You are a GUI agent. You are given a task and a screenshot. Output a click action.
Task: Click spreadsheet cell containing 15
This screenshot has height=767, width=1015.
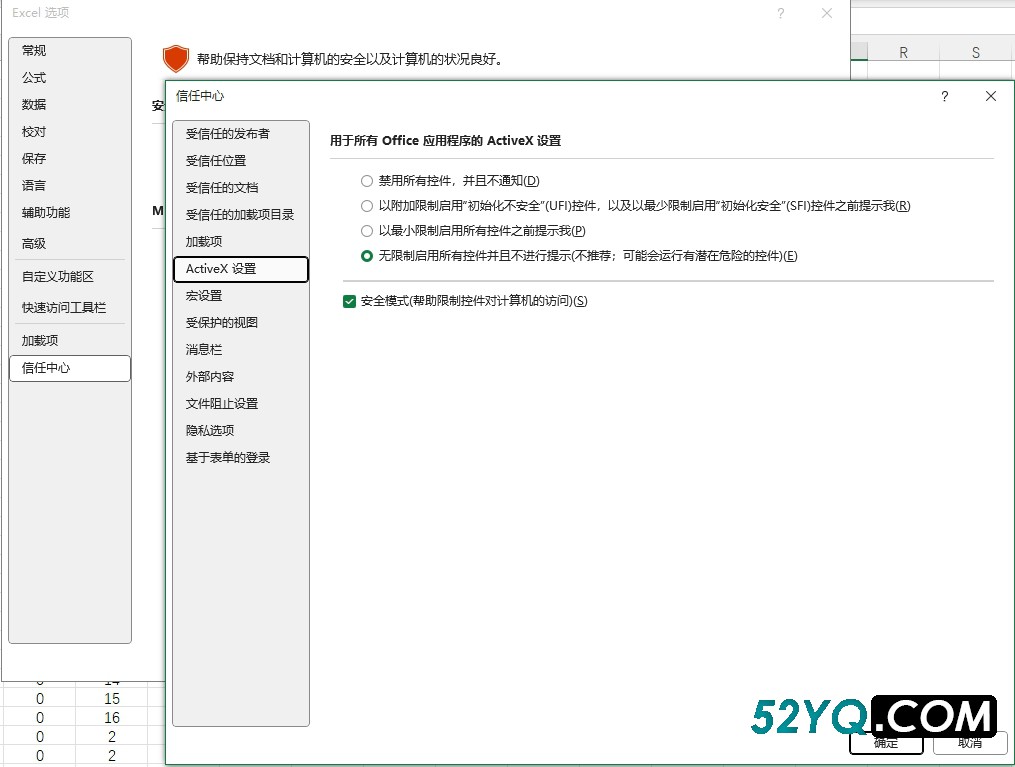112,699
